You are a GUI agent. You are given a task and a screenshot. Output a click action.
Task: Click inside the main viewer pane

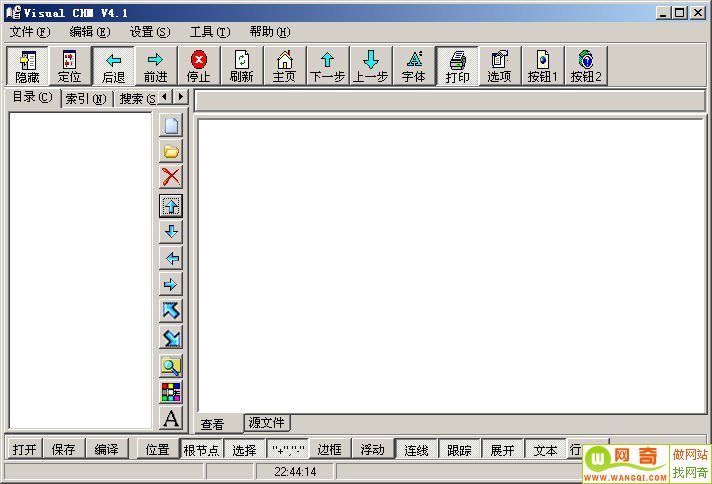(451, 266)
